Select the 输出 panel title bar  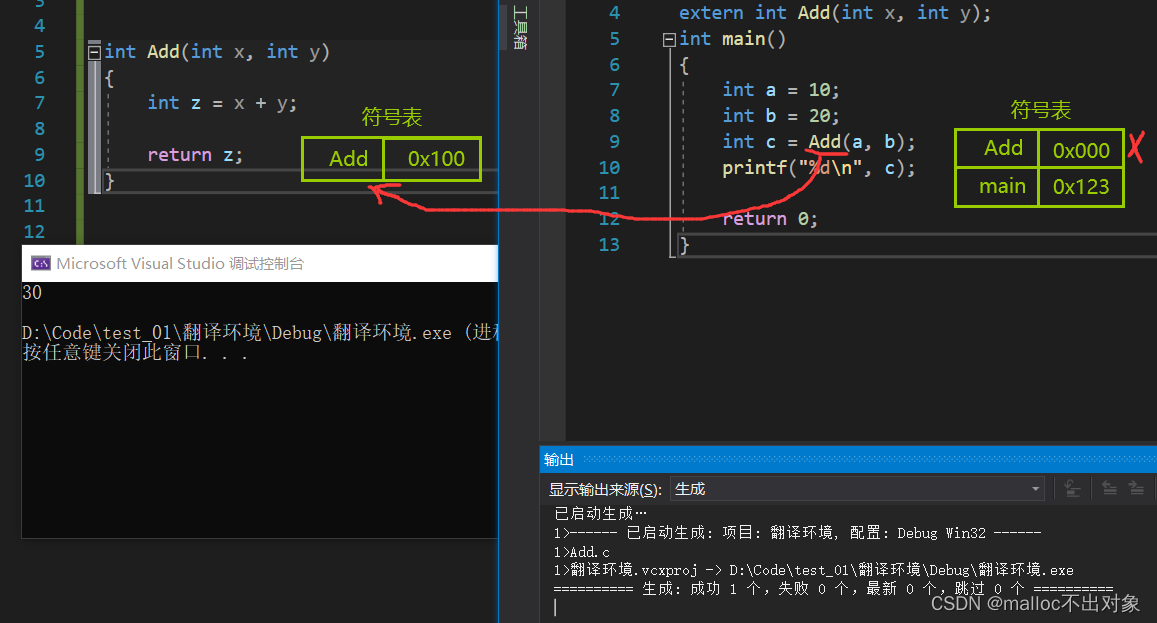pyautogui.click(x=558, y=459)
